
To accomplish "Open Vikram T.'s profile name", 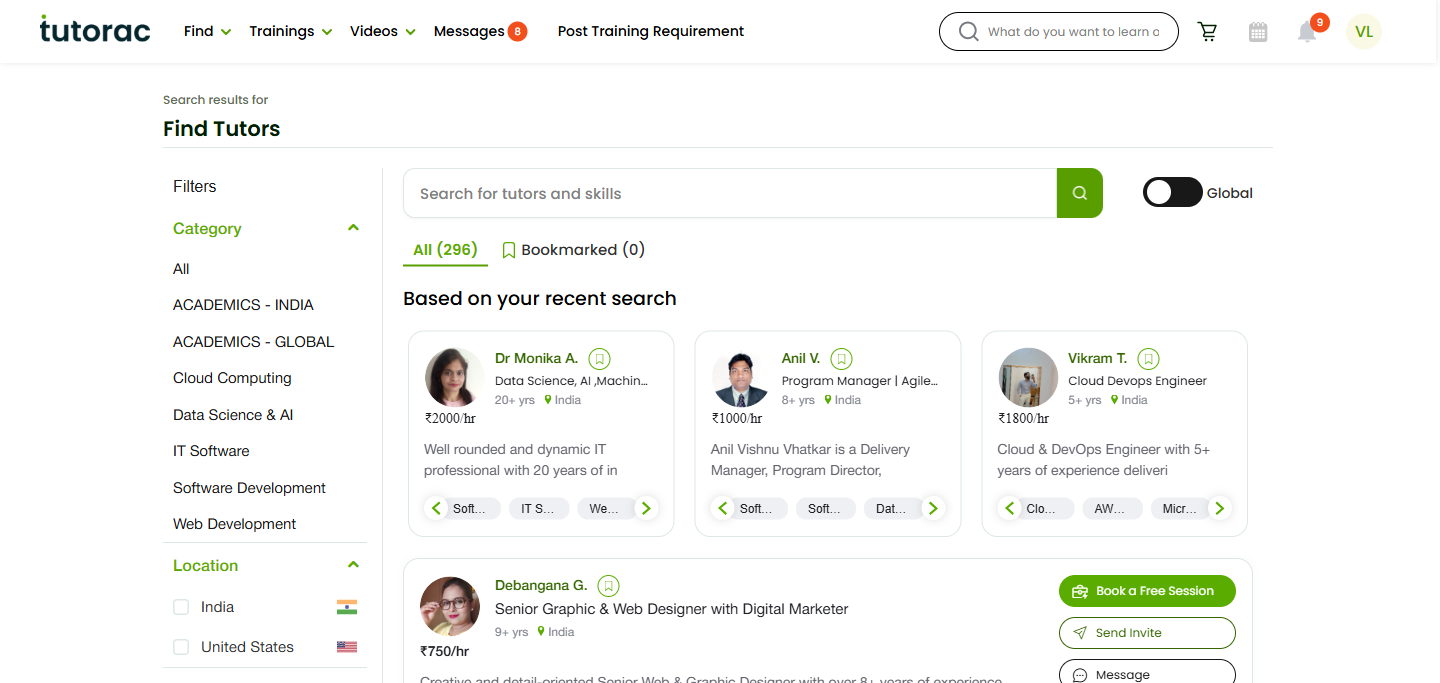I will click(1097, 358).
